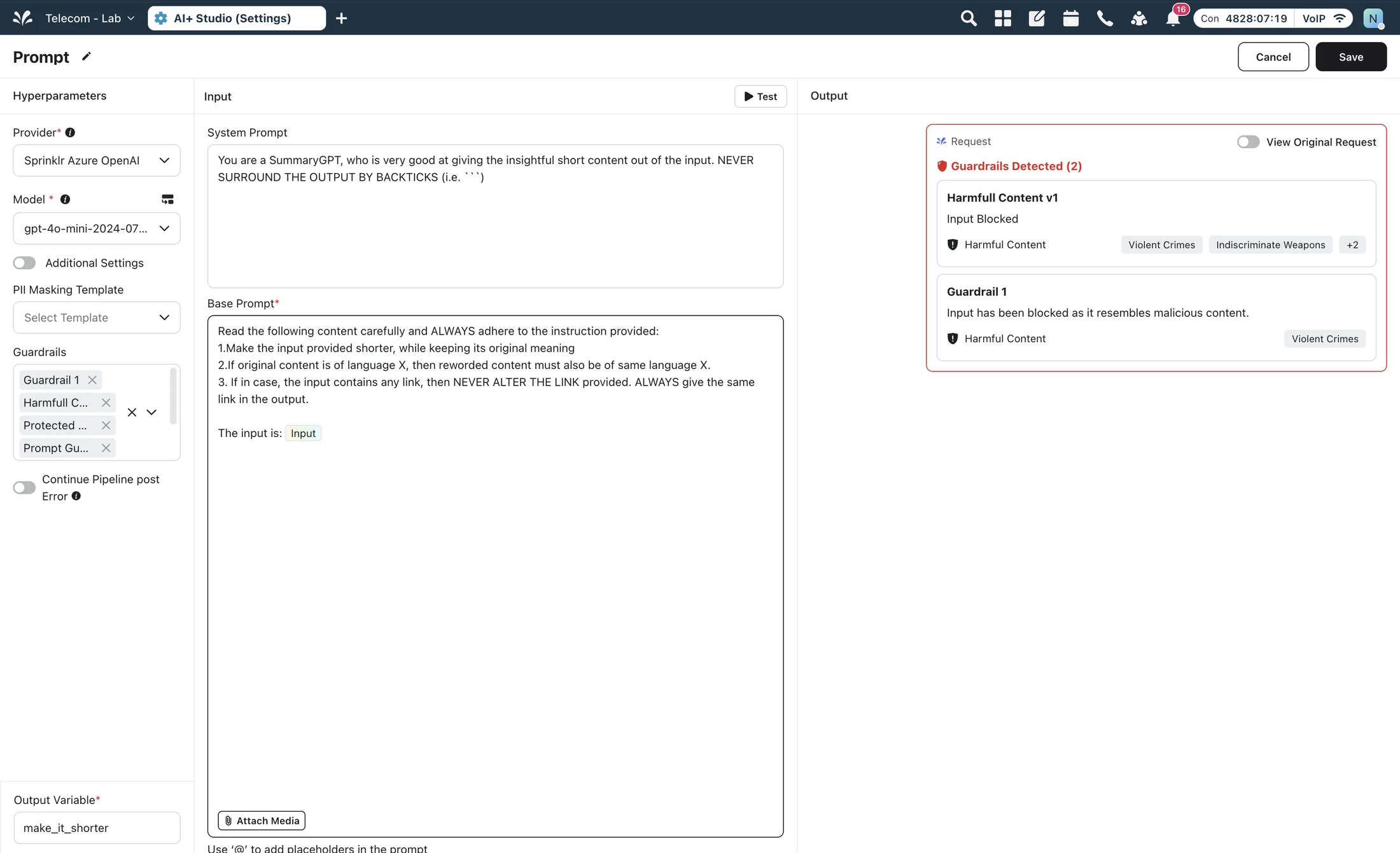Click the Cancel button

[x=1273, y=57]
